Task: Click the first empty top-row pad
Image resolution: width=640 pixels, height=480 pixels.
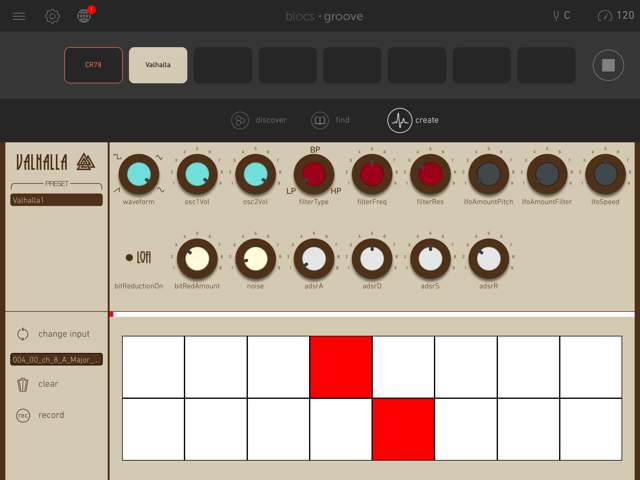Action: point(153,366)
